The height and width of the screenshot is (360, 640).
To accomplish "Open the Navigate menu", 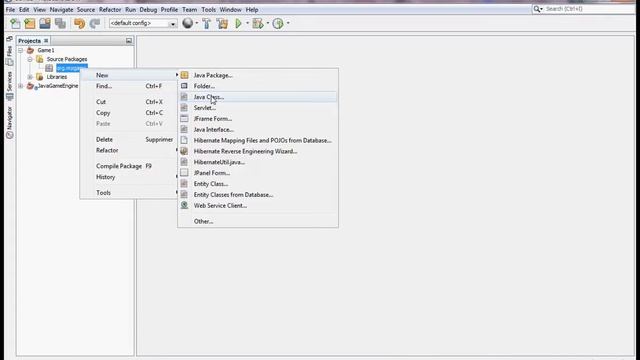I will (x=61, y=9).
